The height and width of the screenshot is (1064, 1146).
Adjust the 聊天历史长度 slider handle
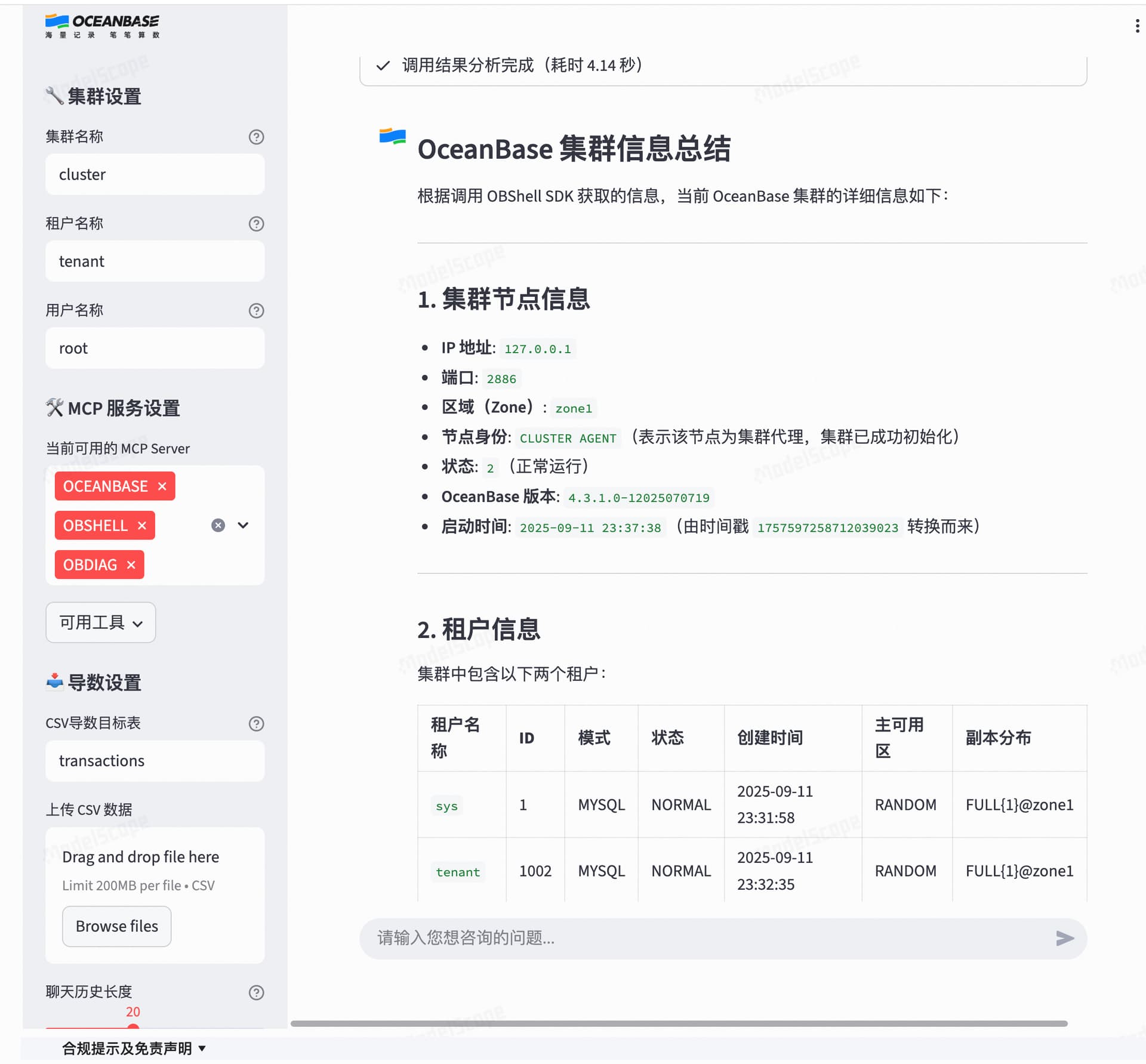tap(133, 1027)
